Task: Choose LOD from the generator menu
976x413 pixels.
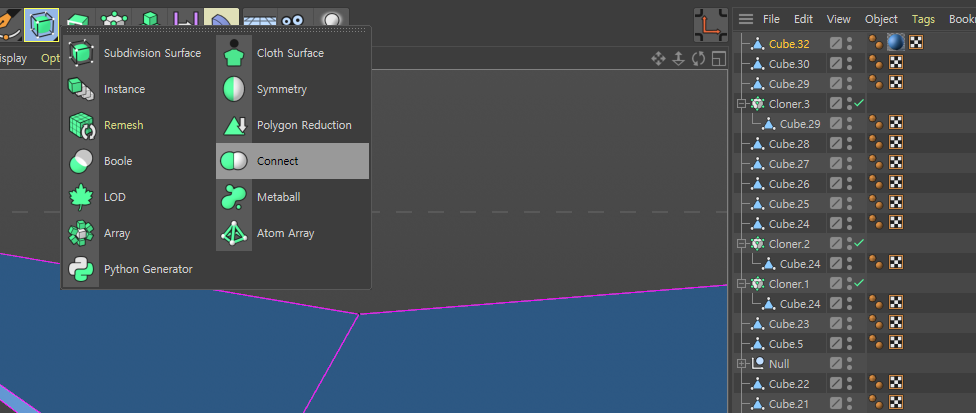Action: point(138,197)
